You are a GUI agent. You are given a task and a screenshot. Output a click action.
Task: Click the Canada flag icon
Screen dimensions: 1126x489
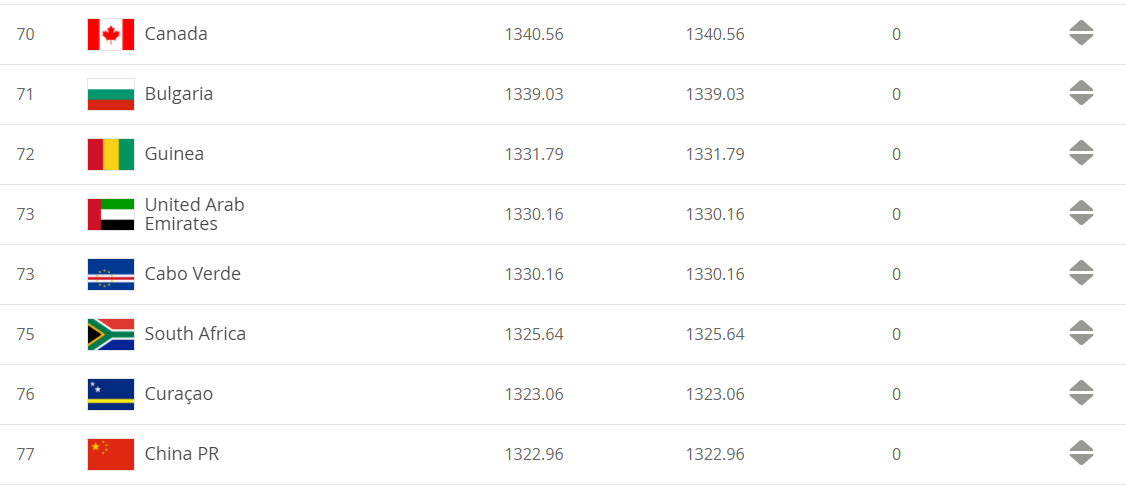click(x=111, y=34)
